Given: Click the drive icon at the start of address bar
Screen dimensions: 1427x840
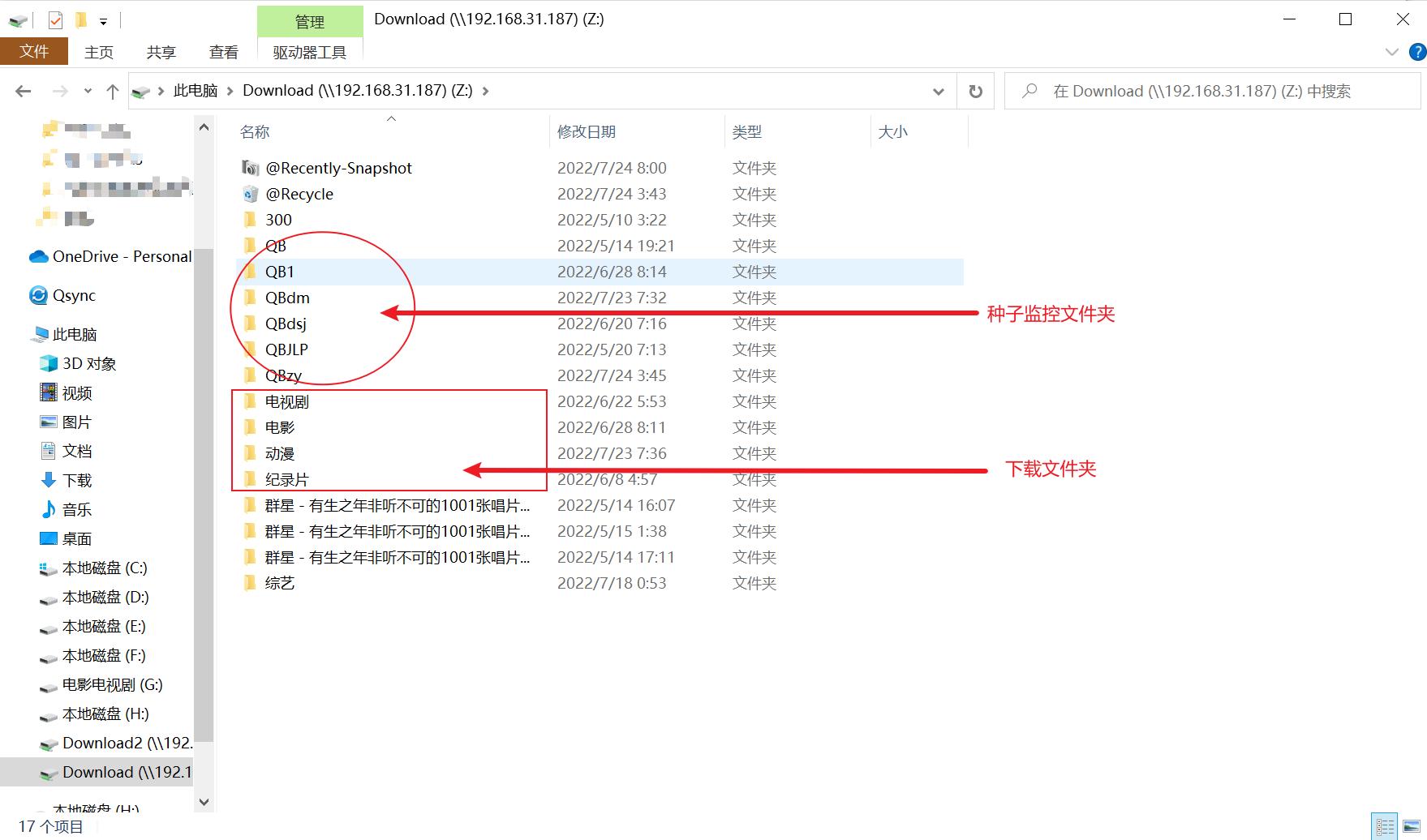Looking at the screenshot, I should click(140, 91).
